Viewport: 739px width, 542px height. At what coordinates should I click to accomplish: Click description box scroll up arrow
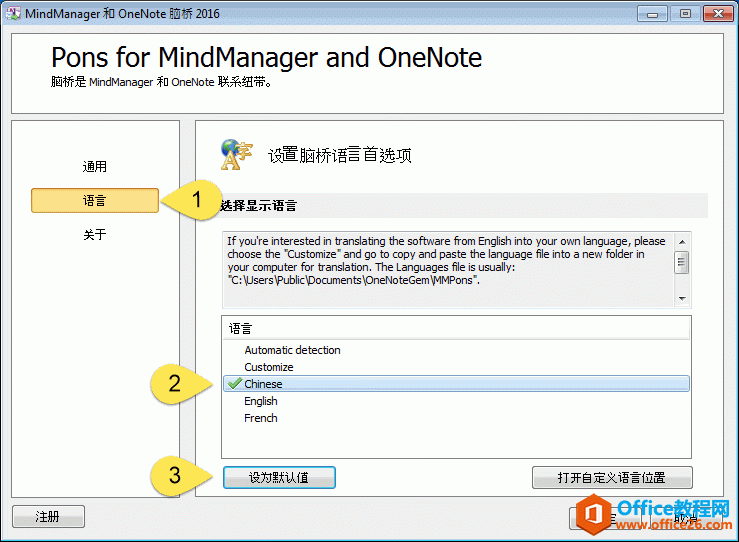click(x=682, y=242)
